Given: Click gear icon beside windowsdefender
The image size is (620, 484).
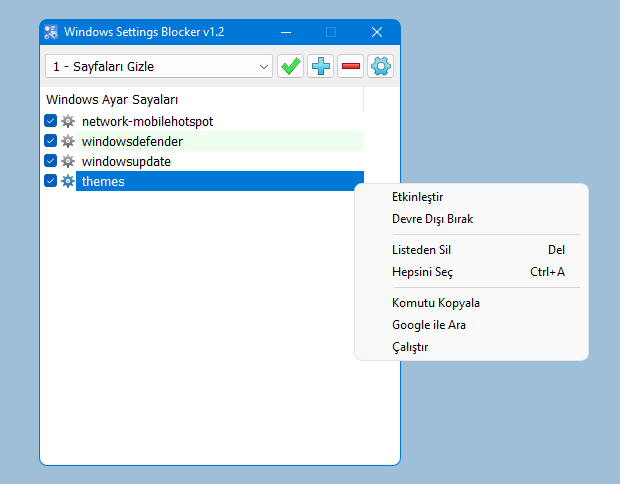Looking at the screenshot, I should click(68, 141).
